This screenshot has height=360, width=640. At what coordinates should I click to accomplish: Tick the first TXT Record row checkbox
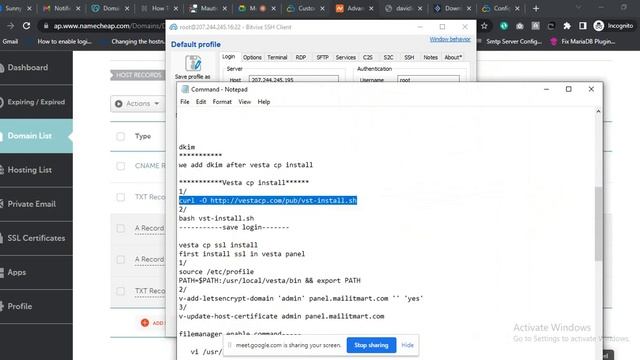(120, 197)
